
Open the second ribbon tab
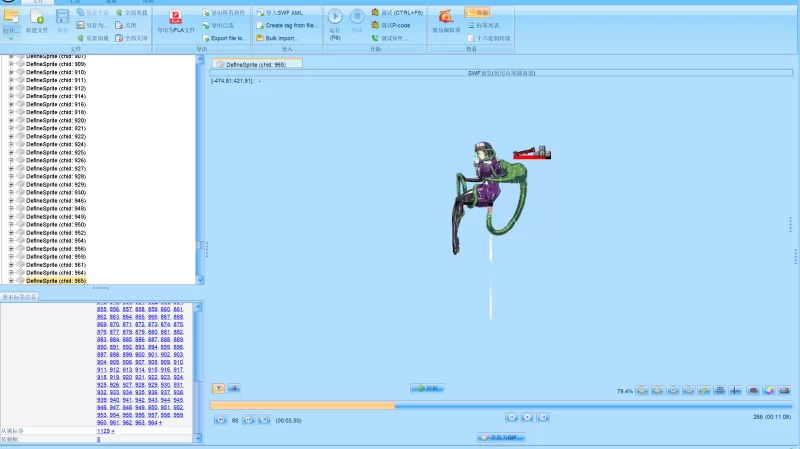(x=75, y=2)
